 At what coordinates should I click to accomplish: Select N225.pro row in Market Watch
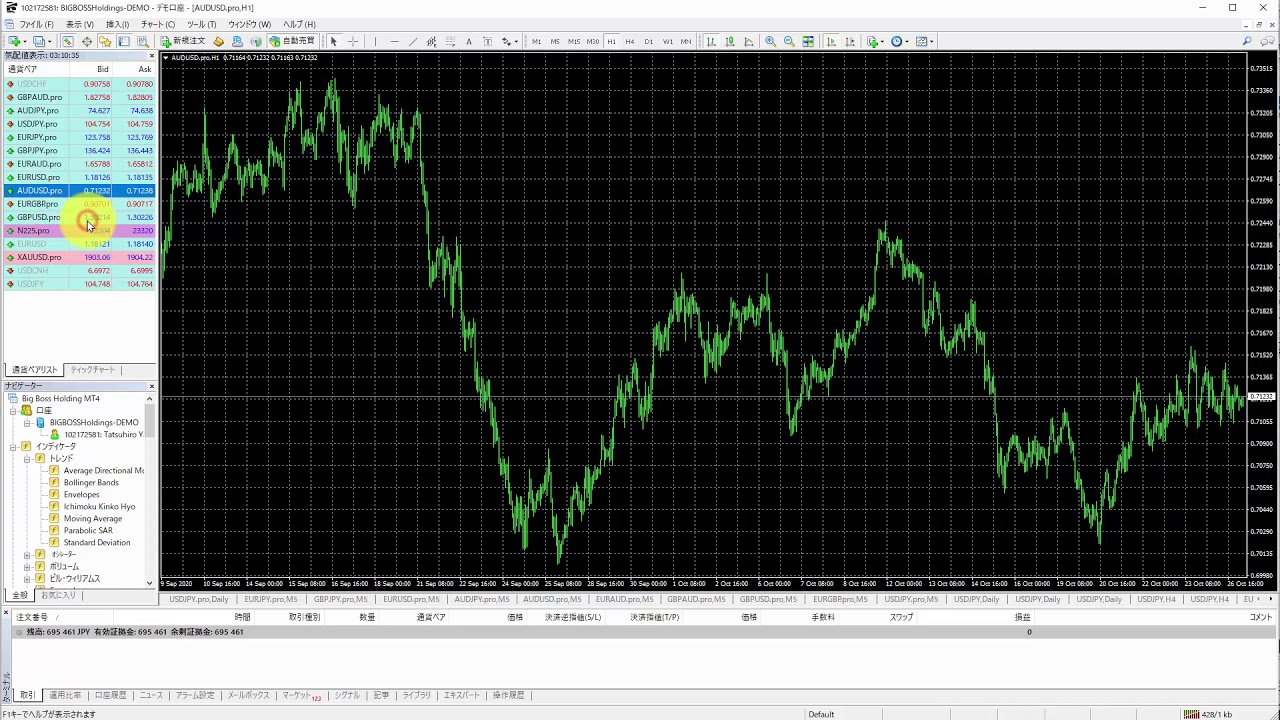pyautogui.click(x=79, y=230)
